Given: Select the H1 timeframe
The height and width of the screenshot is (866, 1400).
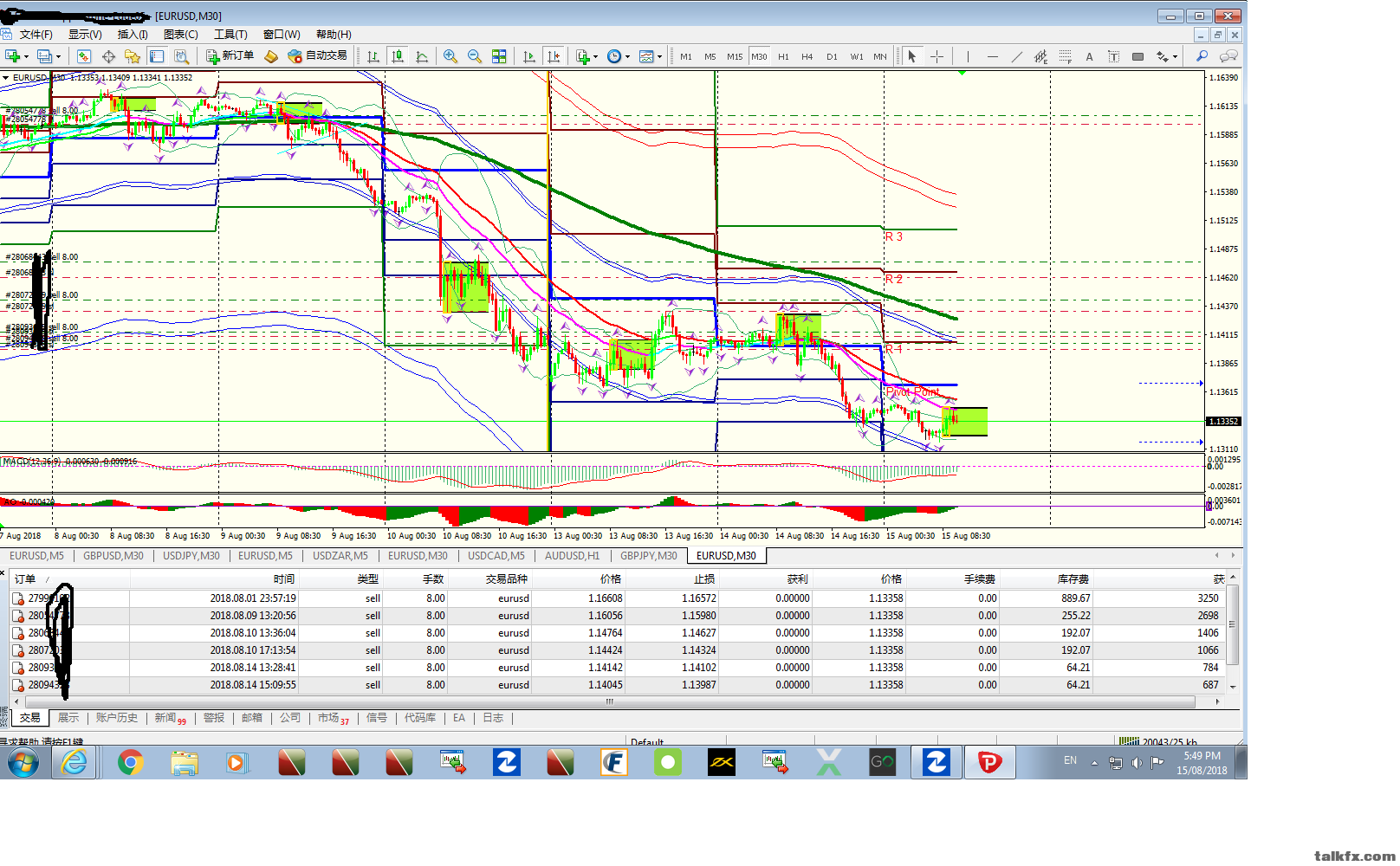Looking at the screenshot, I should pos(783,56).
